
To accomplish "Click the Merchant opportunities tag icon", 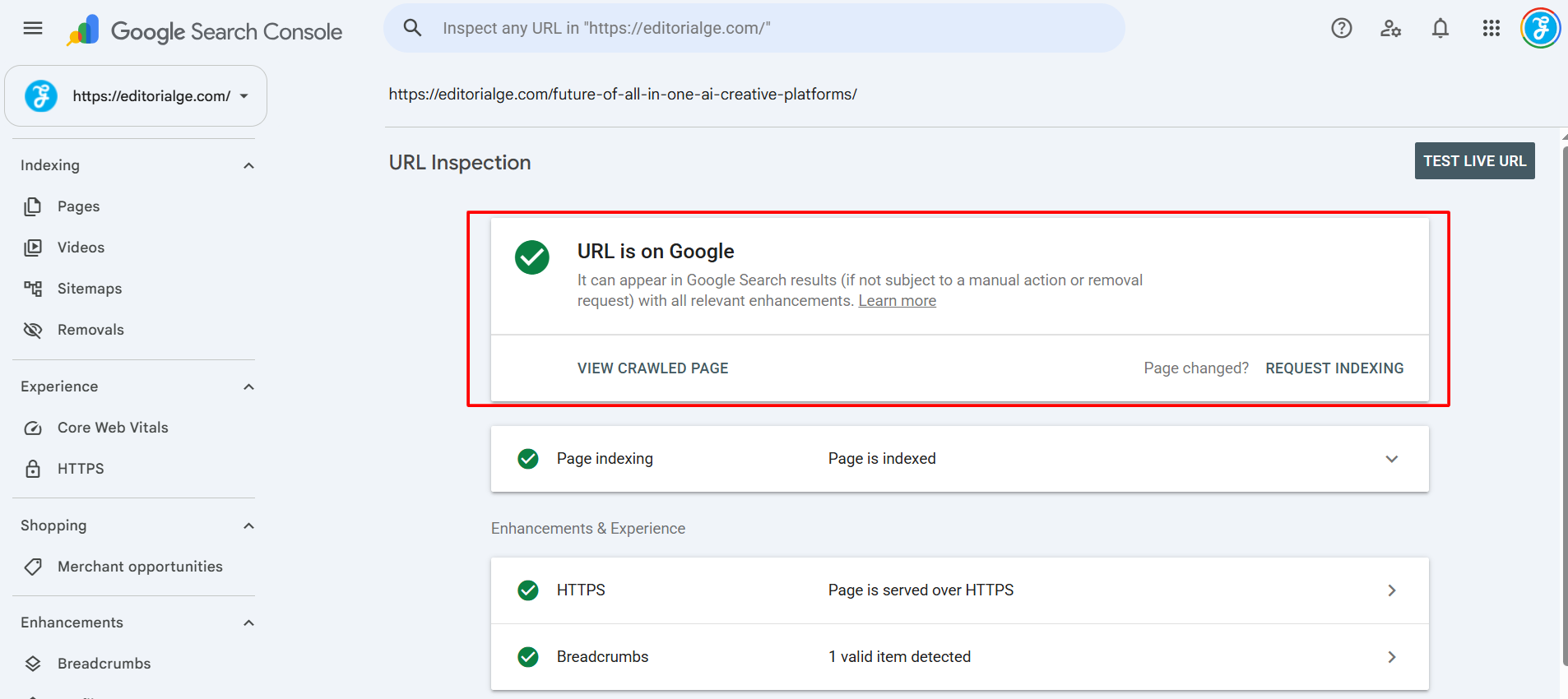I will tap(33, 567).
